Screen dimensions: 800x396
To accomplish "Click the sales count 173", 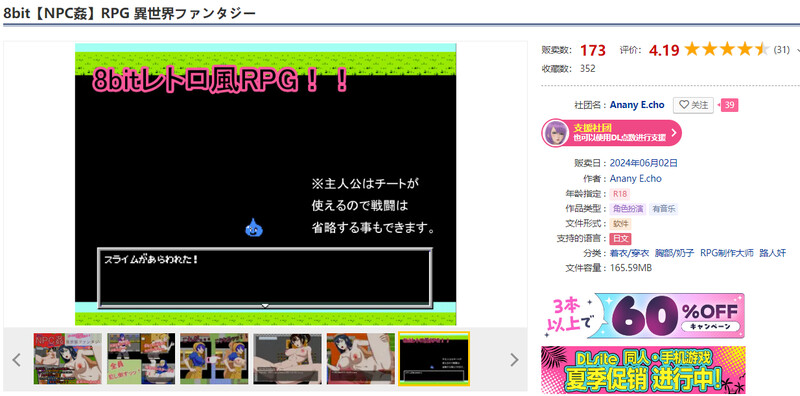I will 592,50.
